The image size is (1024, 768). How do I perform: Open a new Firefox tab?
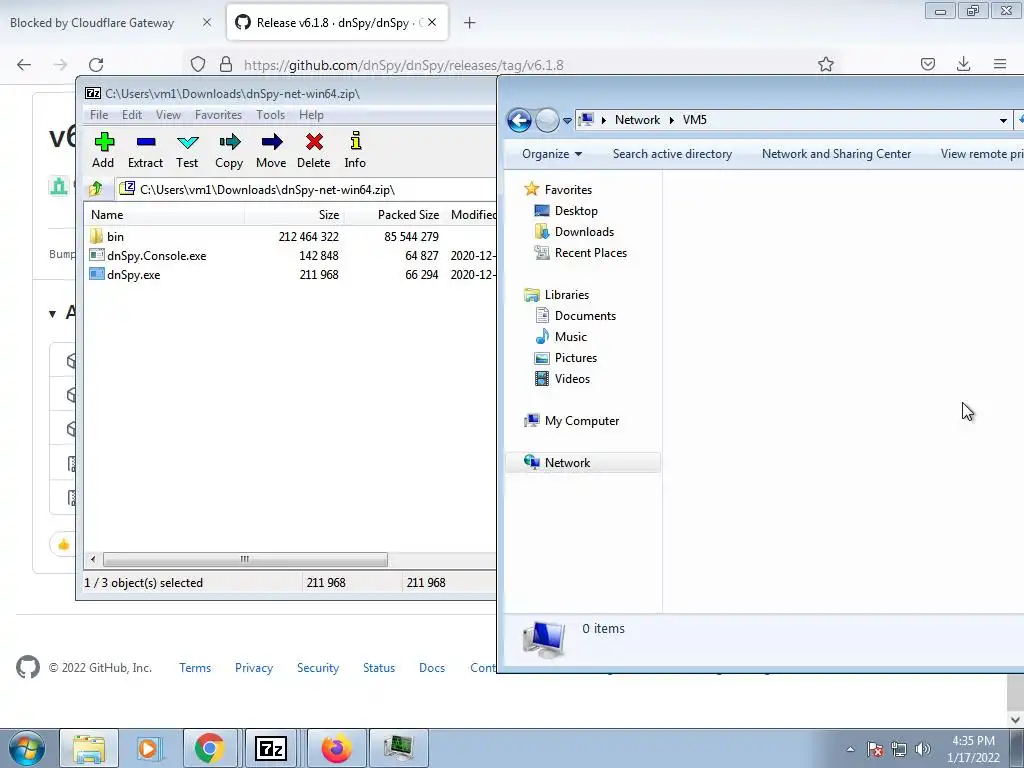470,23
